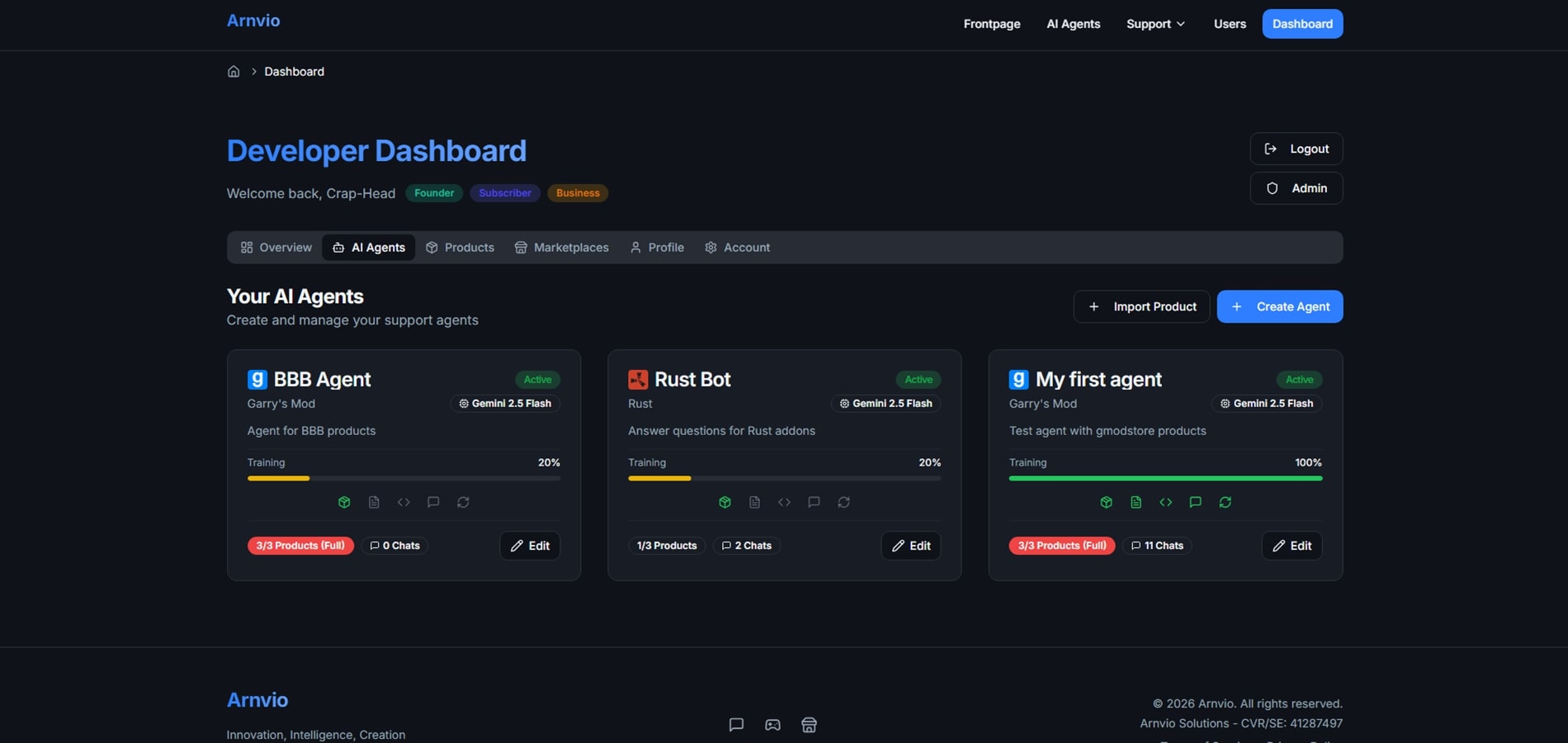This screenshot has width=1568, height=743.
Task: Click the Import Product button
Action: pyautogui.click(x=1142, y=306)
